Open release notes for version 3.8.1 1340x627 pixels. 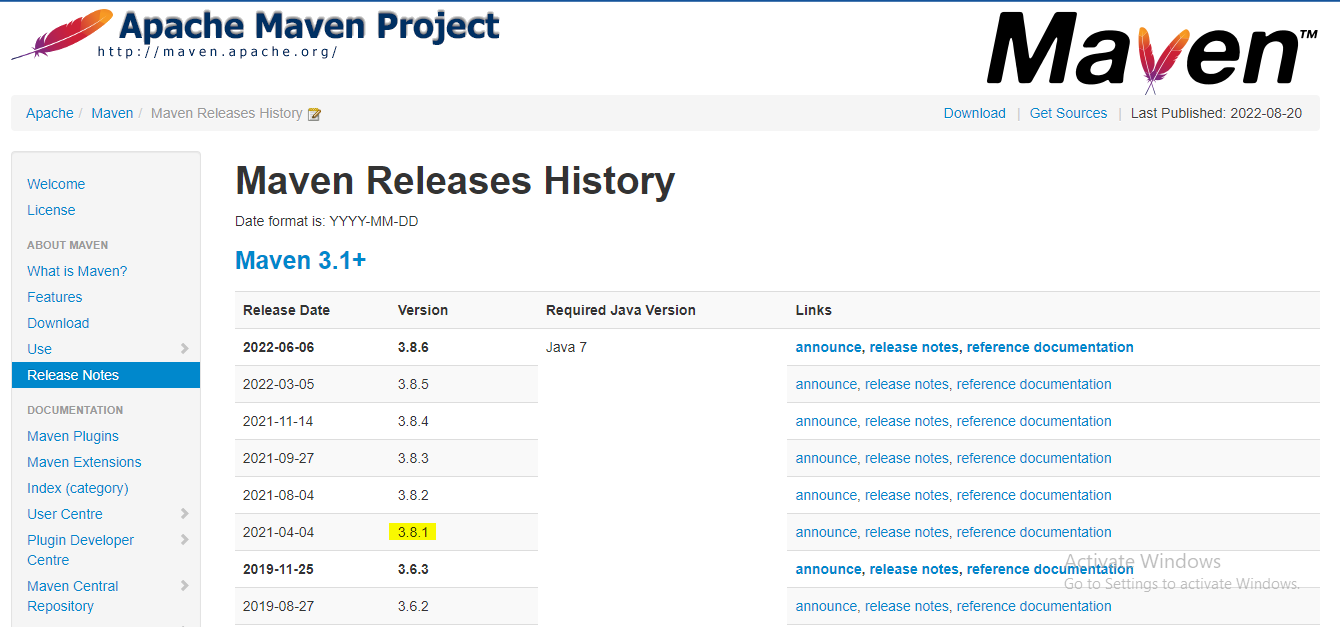(x=907, y=532)
